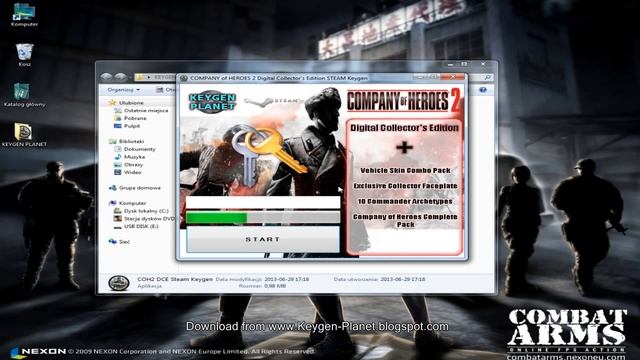The image size is (640, 360).
Task: Maximize the Explorer window
Action: (464, 64)
